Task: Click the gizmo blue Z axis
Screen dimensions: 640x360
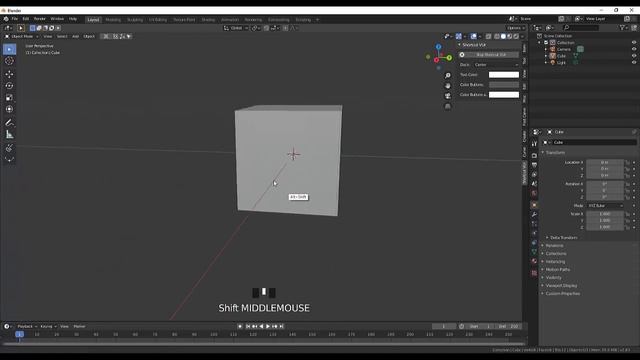Action: tap(438, 47)
